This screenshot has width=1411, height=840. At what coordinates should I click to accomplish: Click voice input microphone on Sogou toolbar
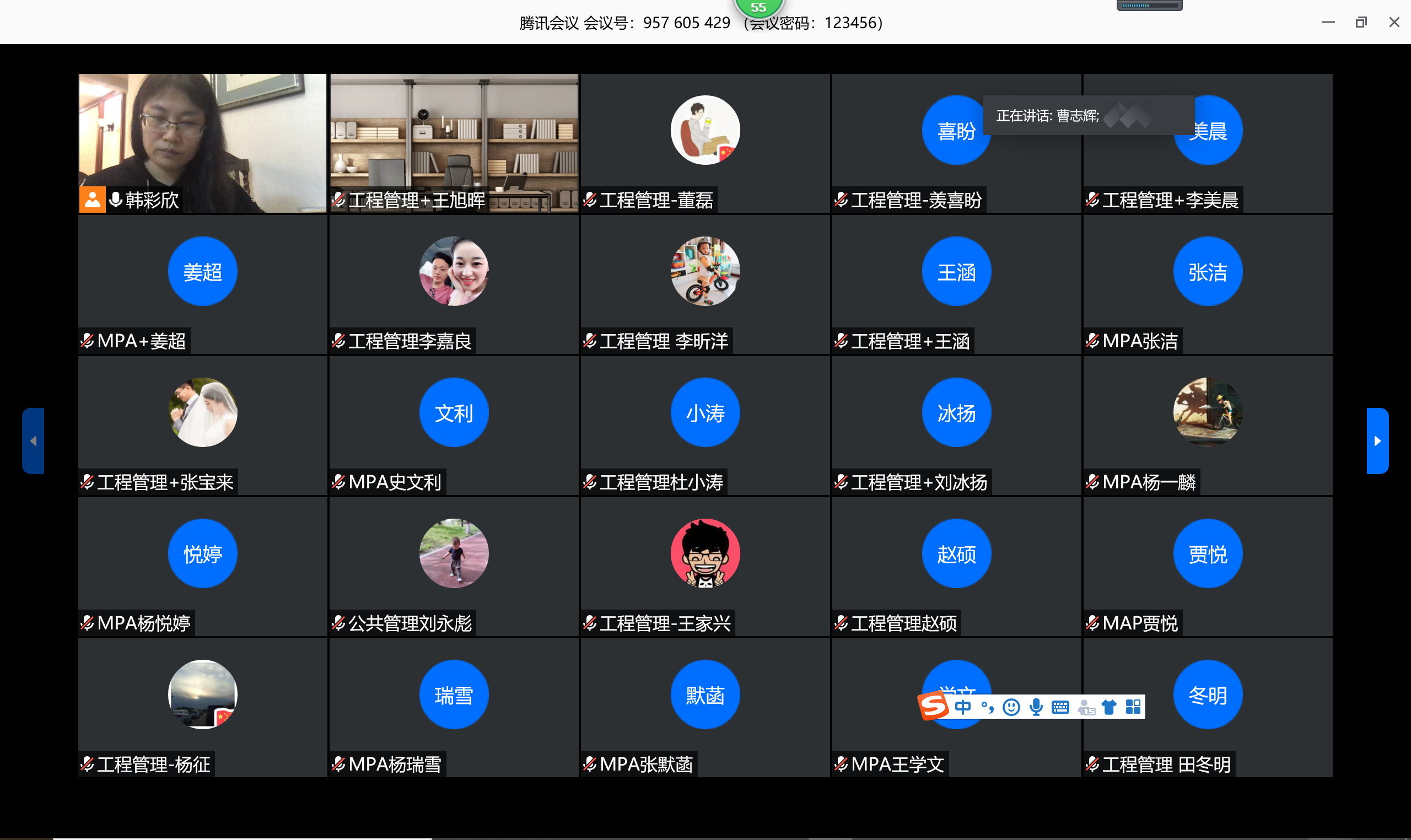coord(1036,707)
